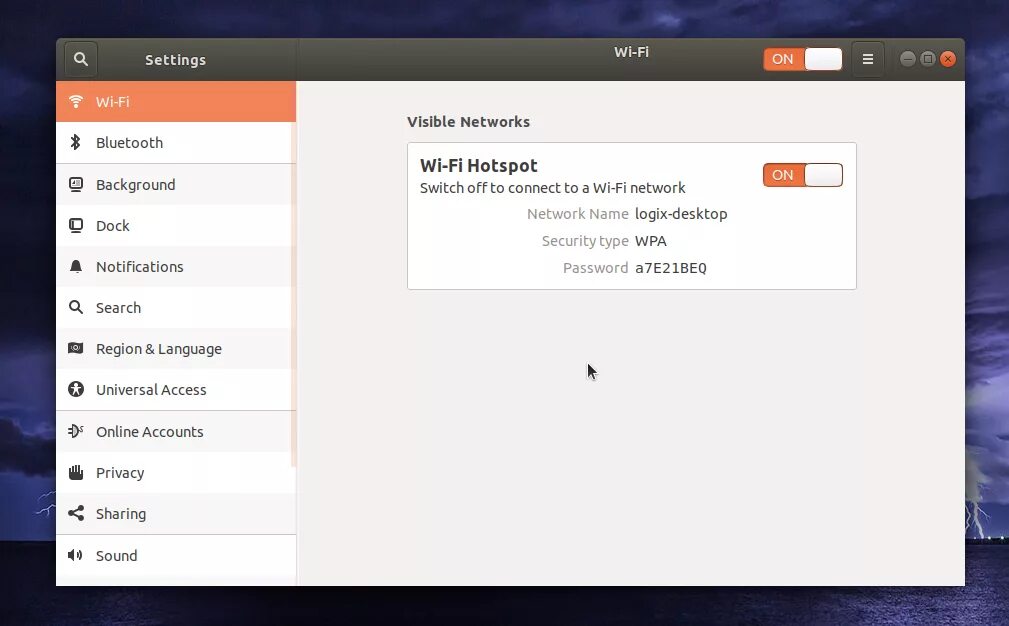Click the Universal Access person icon
The width and height of the screenshot is (1009, 626).
pos(76,389)
